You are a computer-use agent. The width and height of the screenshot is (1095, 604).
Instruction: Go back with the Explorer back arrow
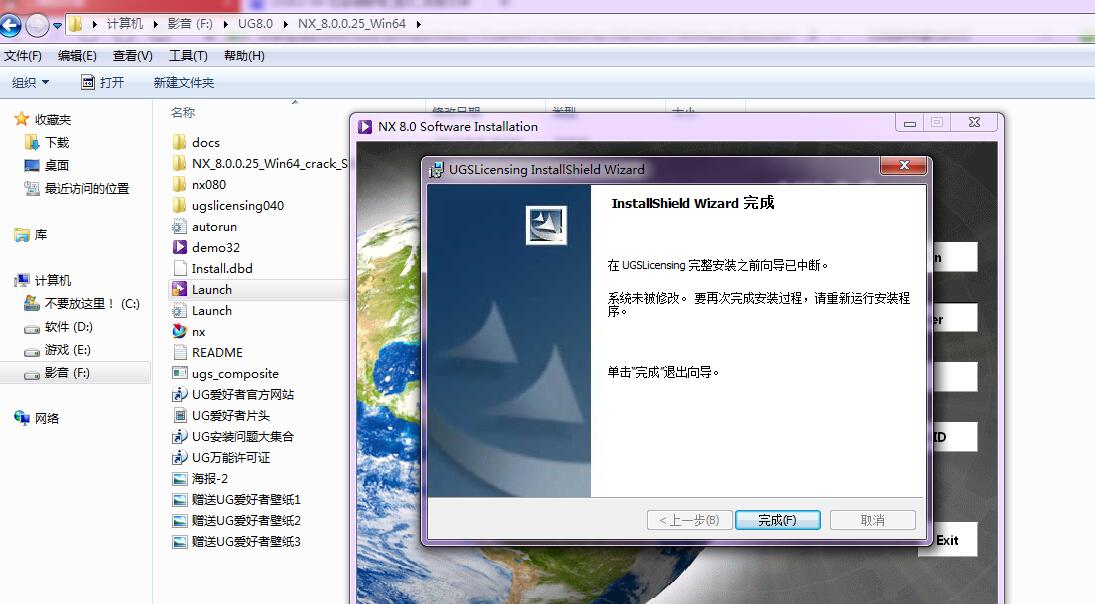[10, 26]
